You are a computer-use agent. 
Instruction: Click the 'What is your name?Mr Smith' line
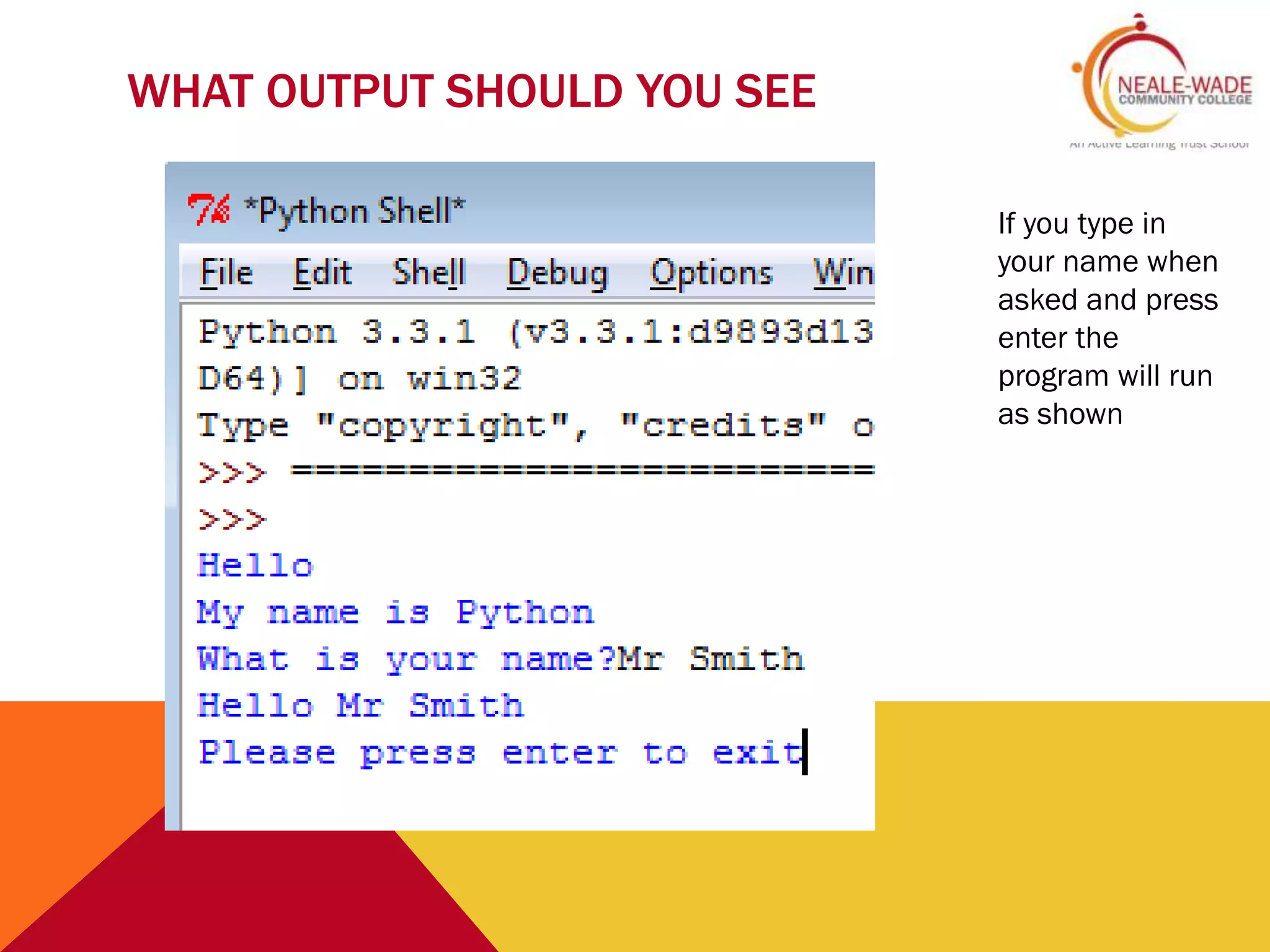(500, 659)
